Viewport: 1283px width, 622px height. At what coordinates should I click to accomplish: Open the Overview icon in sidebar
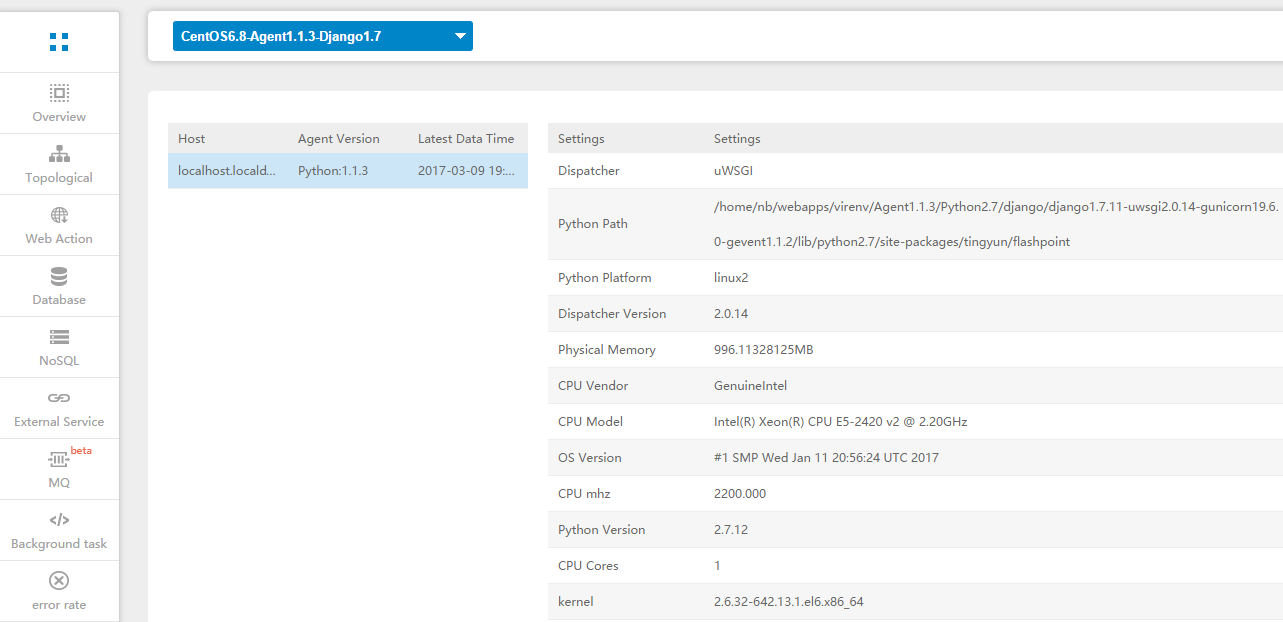point(59,93)
